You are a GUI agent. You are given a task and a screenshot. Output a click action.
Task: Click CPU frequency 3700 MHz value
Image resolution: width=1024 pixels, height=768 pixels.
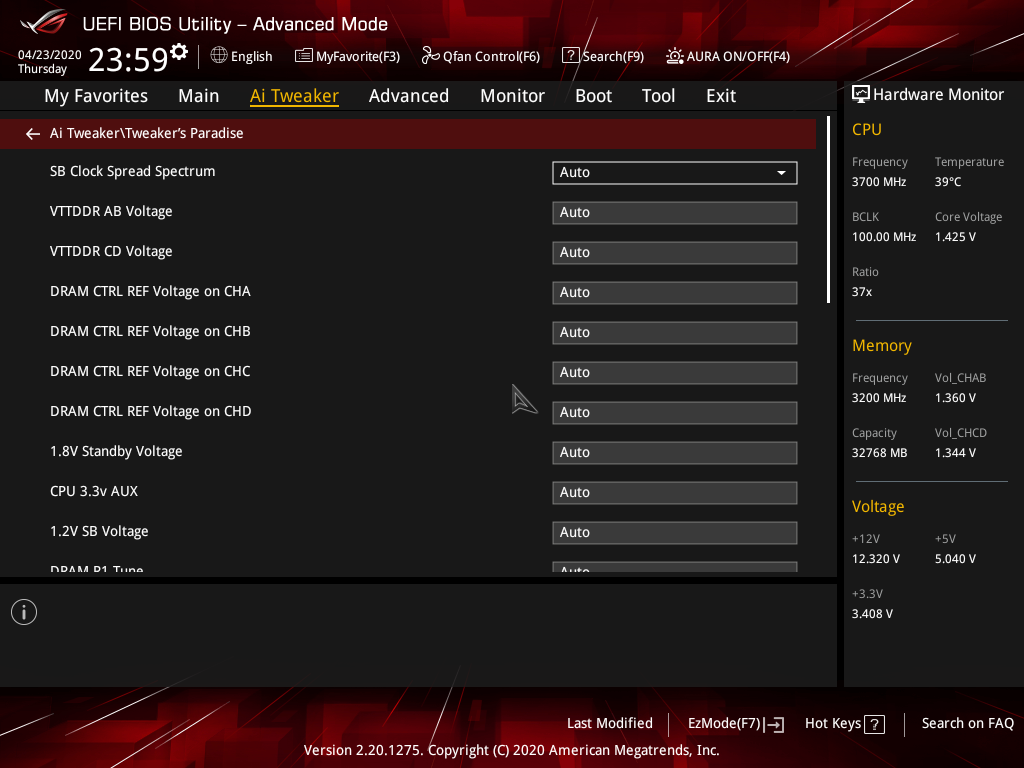[x=879, y=182]
